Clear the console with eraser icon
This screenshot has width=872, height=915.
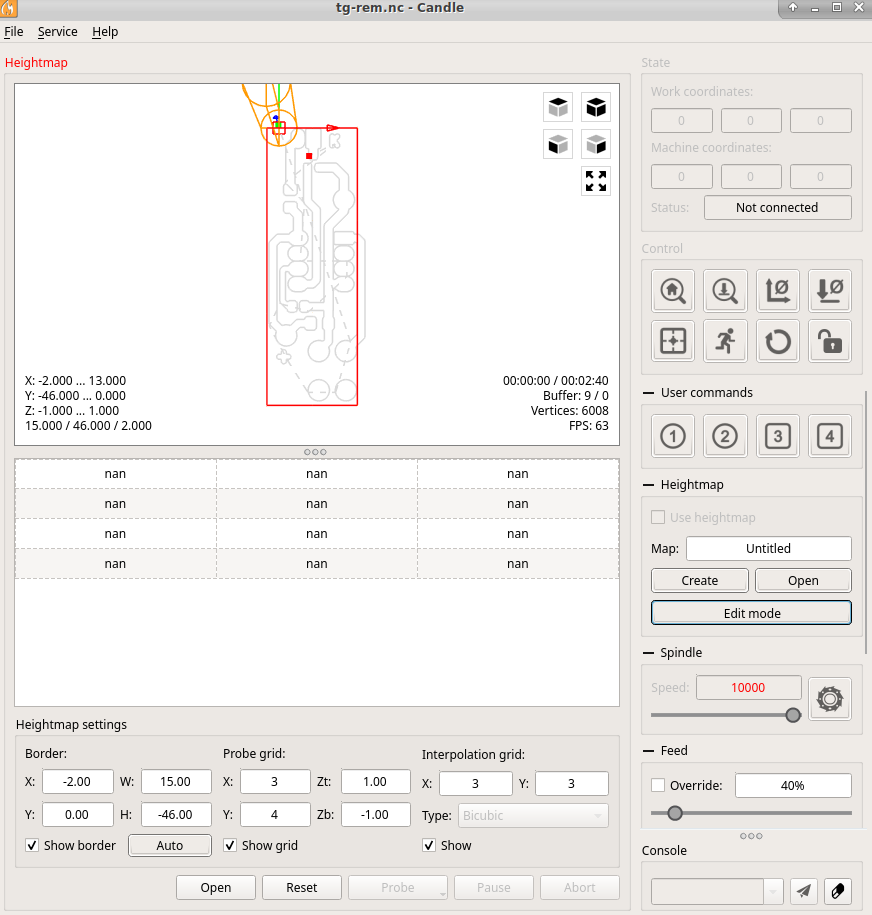click(x=838, y=891)
